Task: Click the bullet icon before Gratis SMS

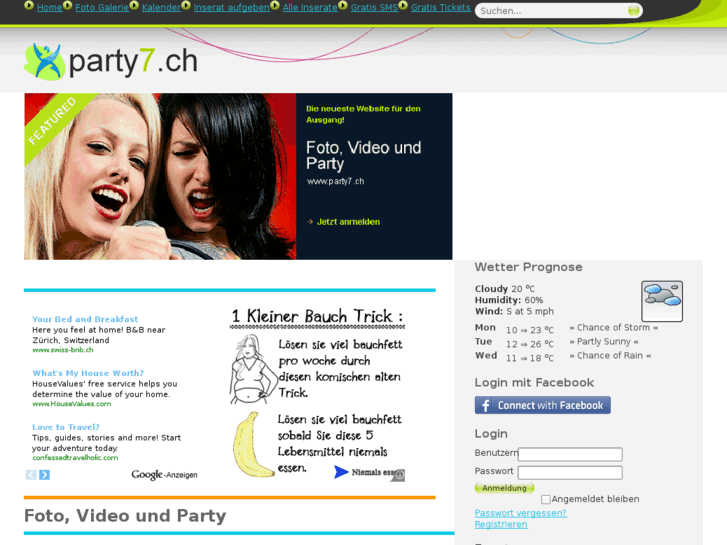Action: click(343, 6)
